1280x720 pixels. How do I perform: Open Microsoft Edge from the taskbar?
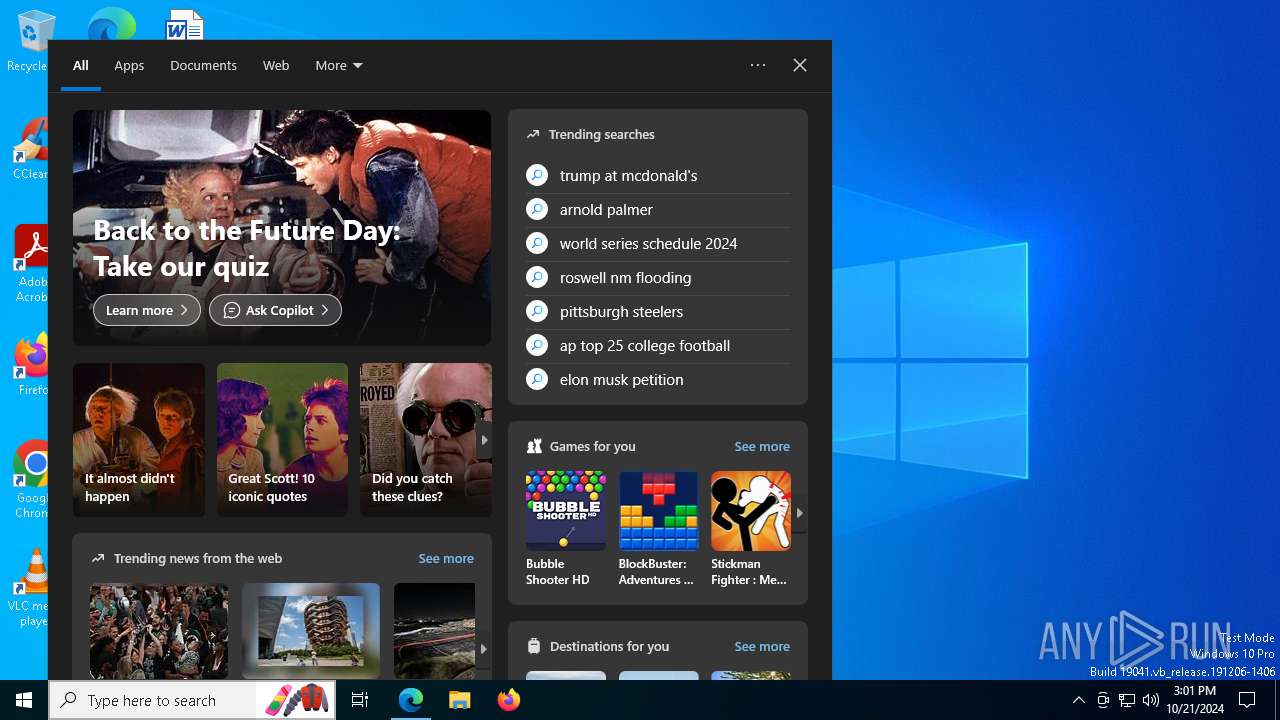click(411, 700)
